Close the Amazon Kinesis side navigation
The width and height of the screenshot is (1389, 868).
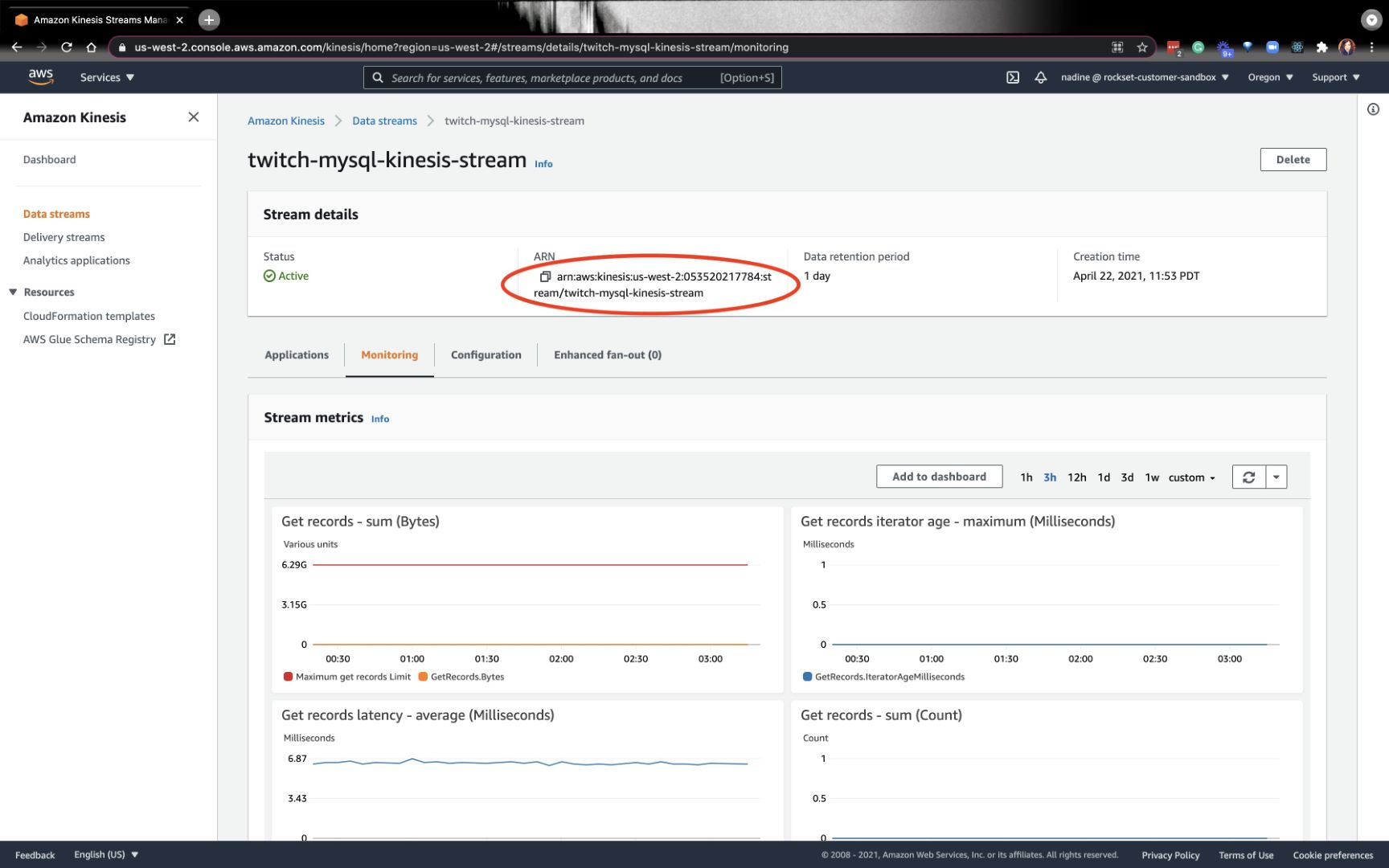tap(194, 117)
